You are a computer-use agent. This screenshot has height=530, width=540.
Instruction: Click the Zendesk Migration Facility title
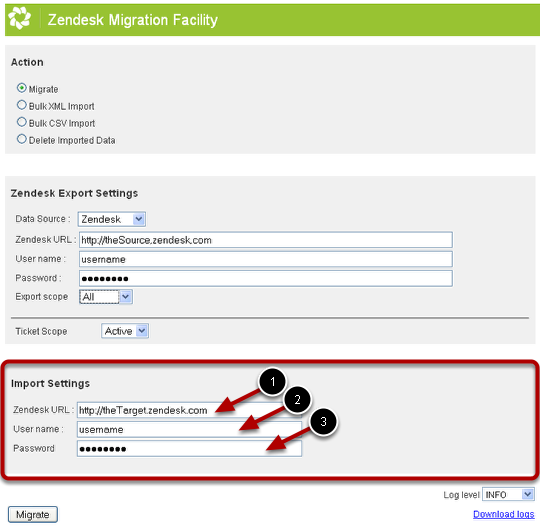pos(133,20)
